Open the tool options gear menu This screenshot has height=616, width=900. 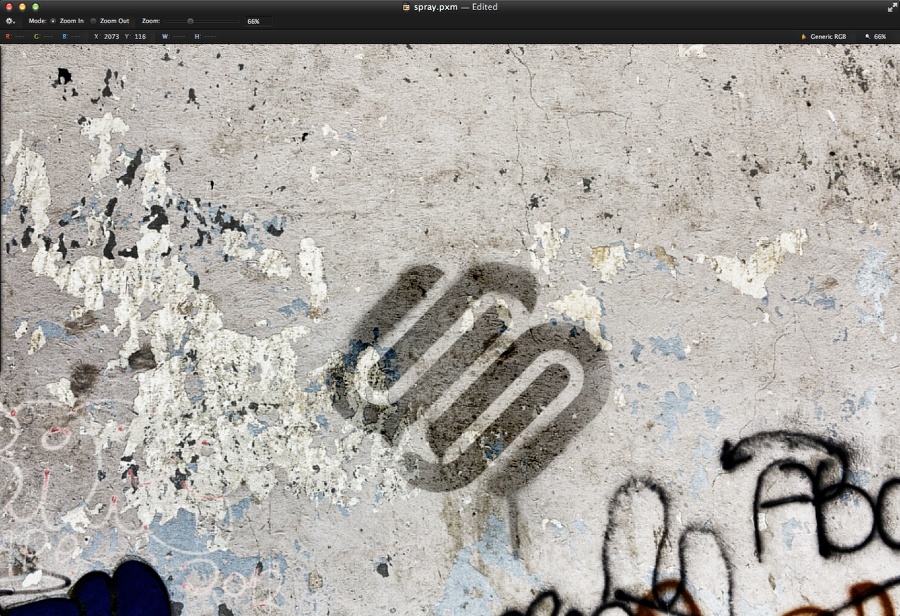[10, 21]
